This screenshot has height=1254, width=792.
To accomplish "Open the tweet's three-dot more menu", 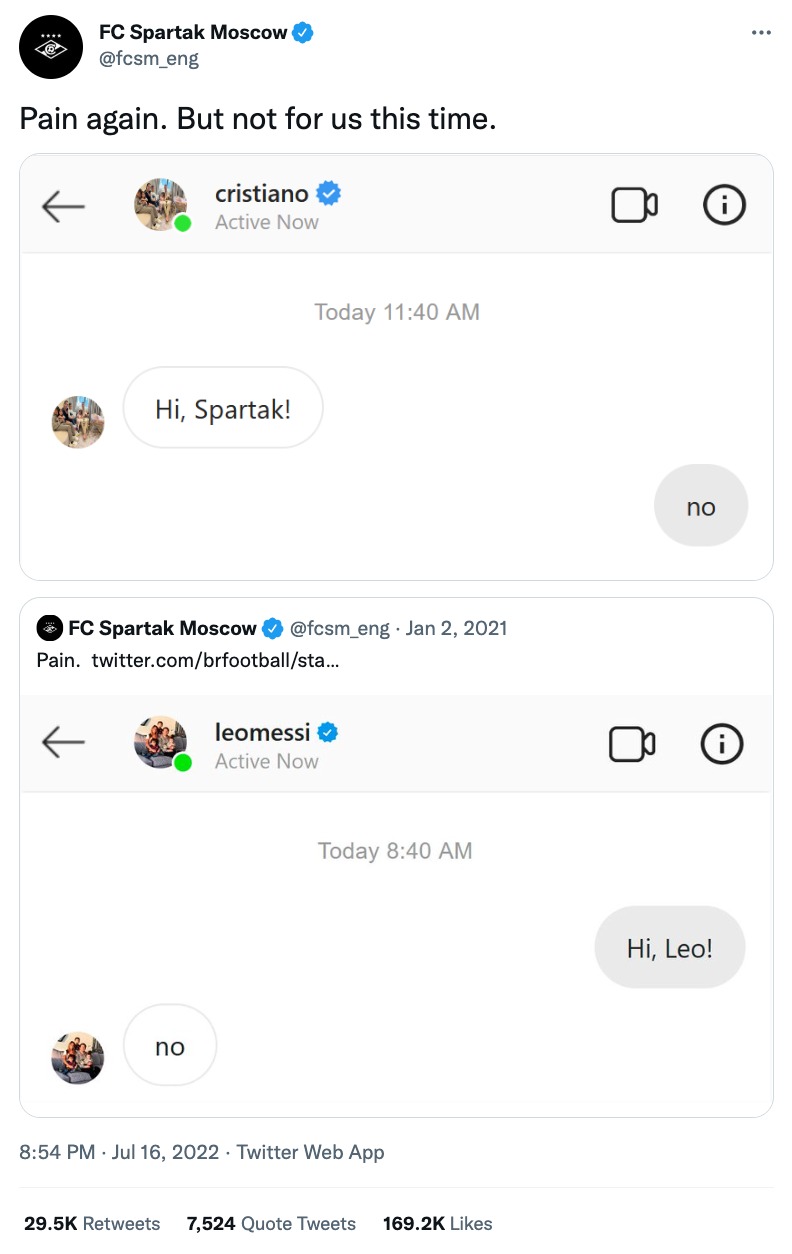I will 761,33.
